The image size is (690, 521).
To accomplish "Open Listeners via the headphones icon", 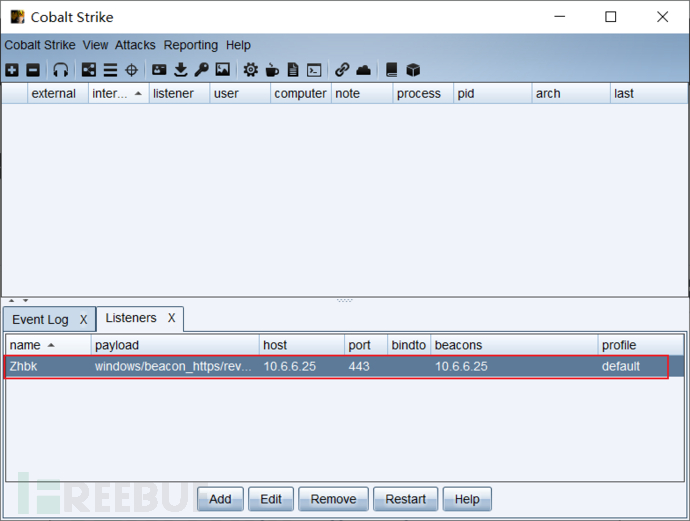I will coord(60,70).
